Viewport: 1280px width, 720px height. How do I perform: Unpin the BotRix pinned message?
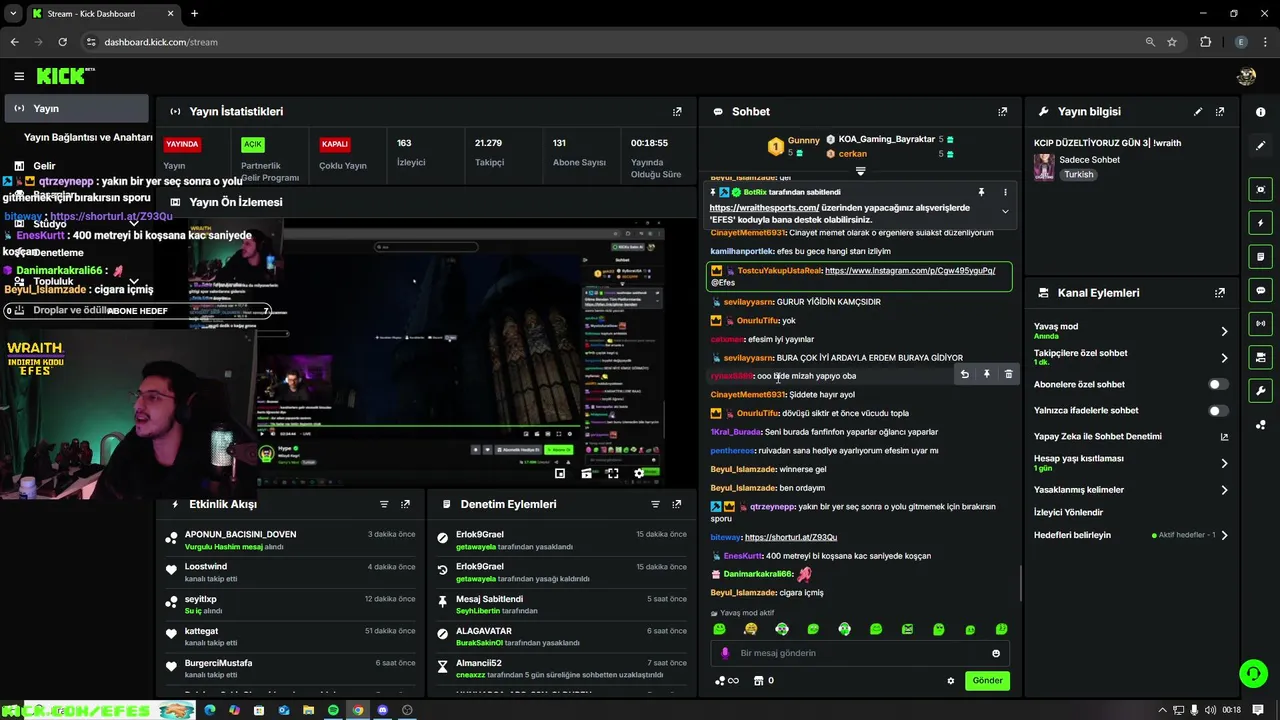coord(981,192)
